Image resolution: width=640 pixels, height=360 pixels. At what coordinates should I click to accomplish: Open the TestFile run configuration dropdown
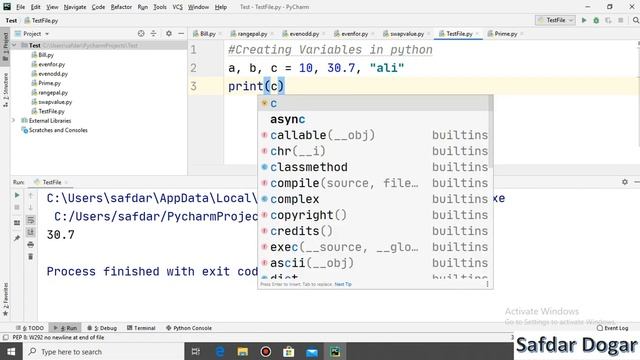click(555, 20)
